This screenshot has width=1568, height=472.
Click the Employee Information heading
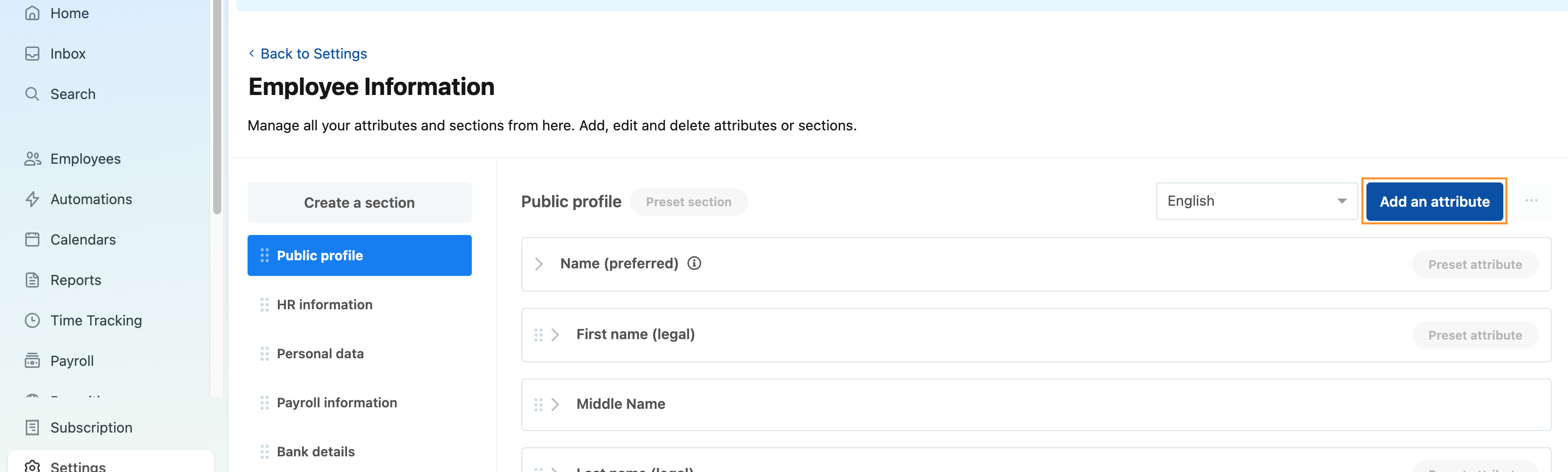(x=371, y=86)
